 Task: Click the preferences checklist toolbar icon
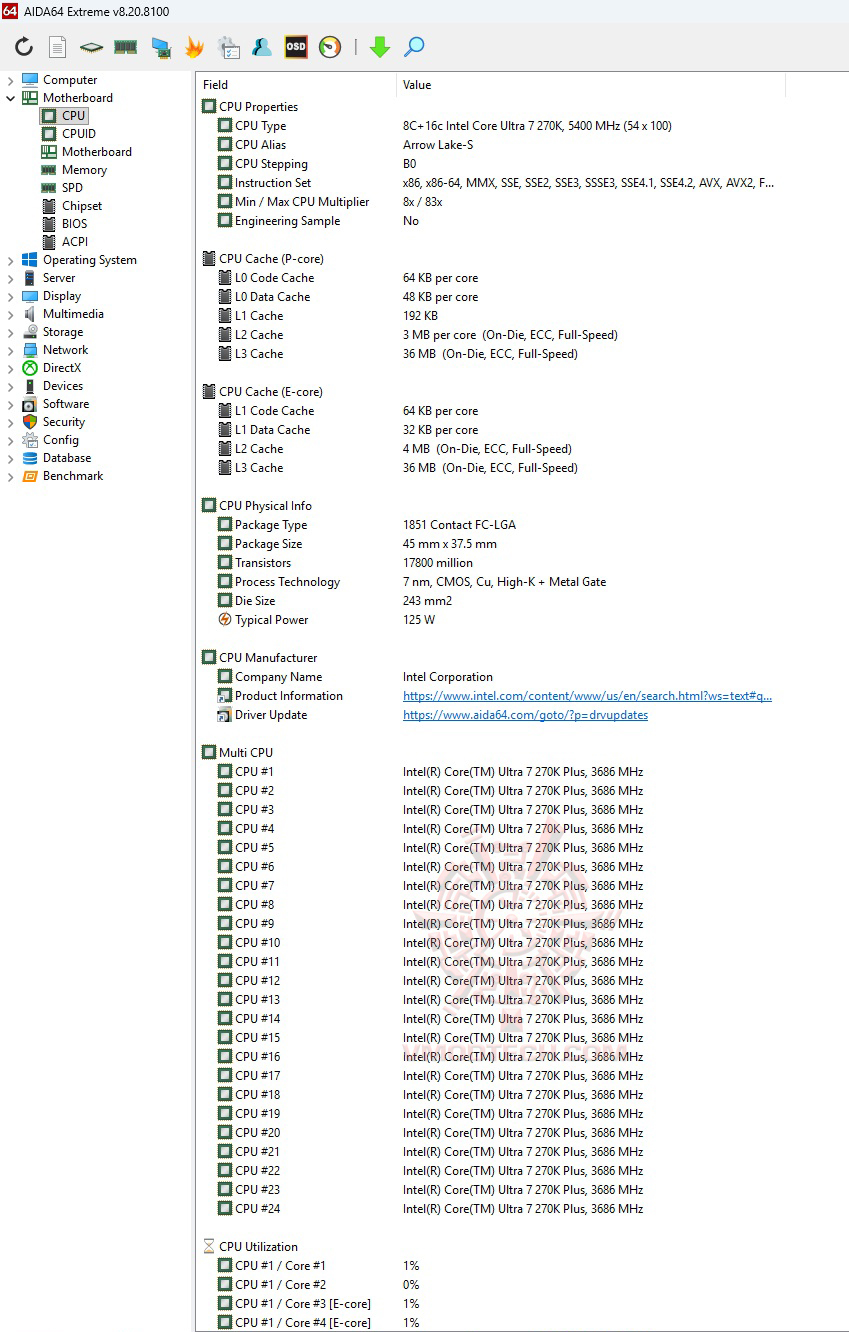tap(228, 47)
